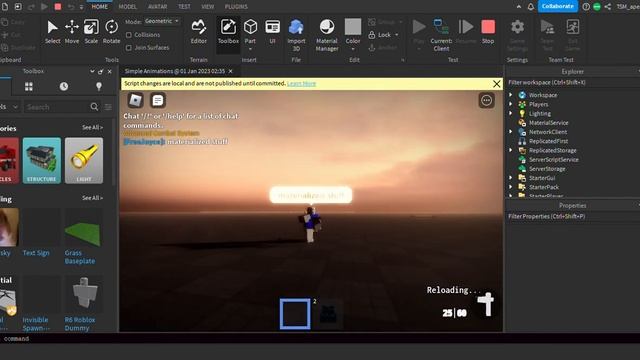Switch to the AVATAR ribbon tab
640x360 pixels.
coord(158,7)
